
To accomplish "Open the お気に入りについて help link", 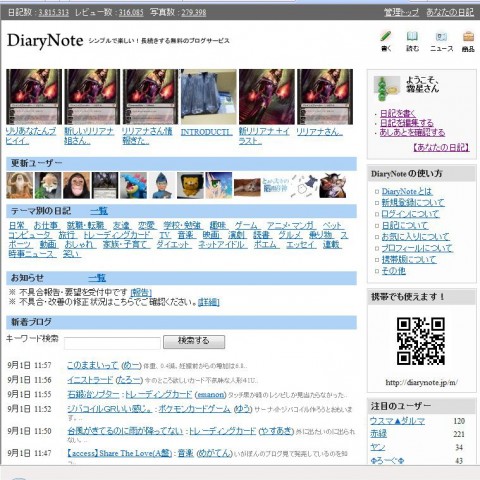I will click(416, 236).
